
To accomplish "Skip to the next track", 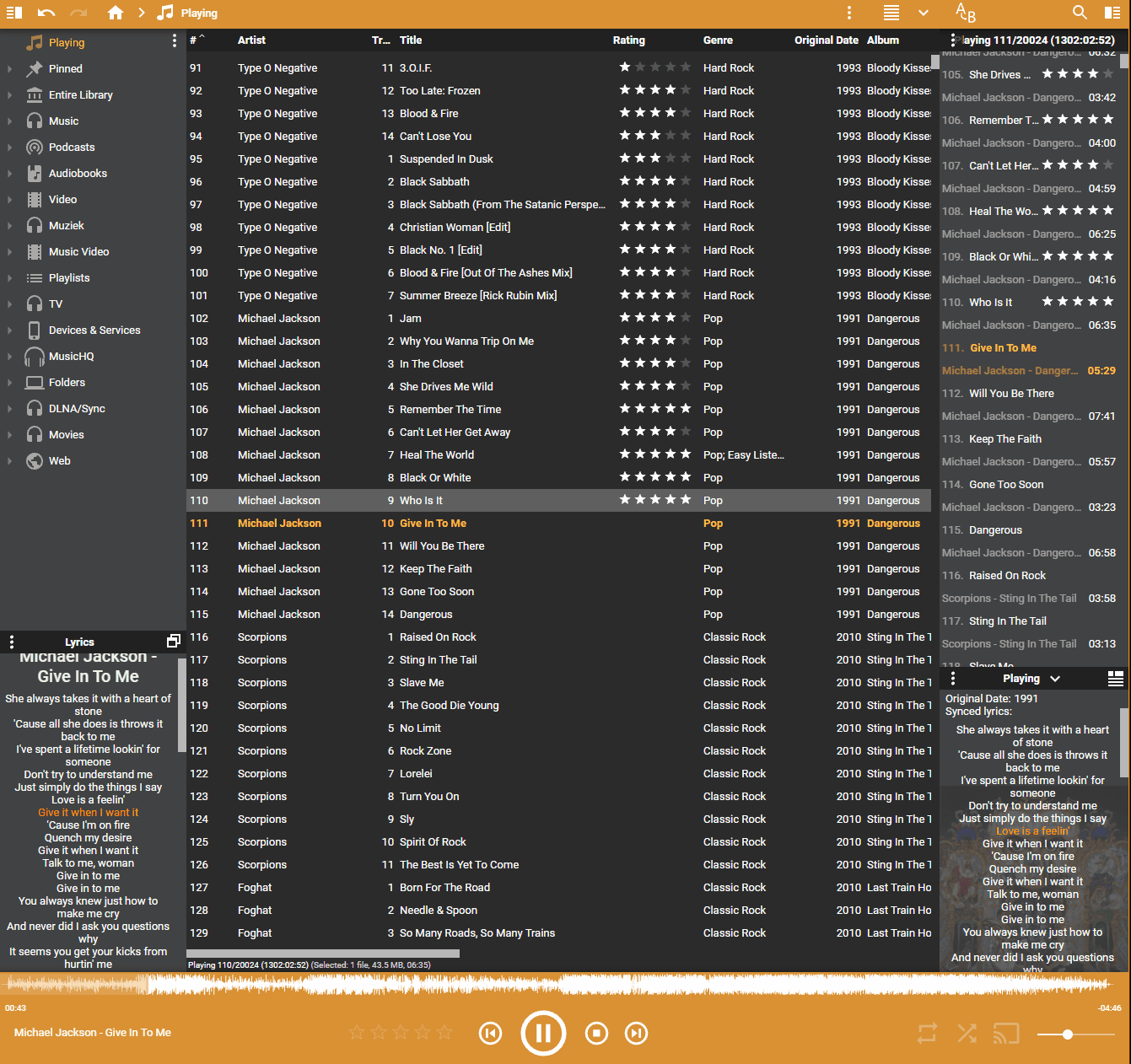I will coord(637,1033).
